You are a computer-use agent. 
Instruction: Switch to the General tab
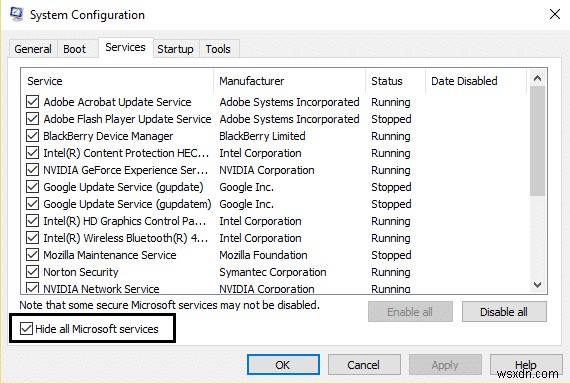33,49
